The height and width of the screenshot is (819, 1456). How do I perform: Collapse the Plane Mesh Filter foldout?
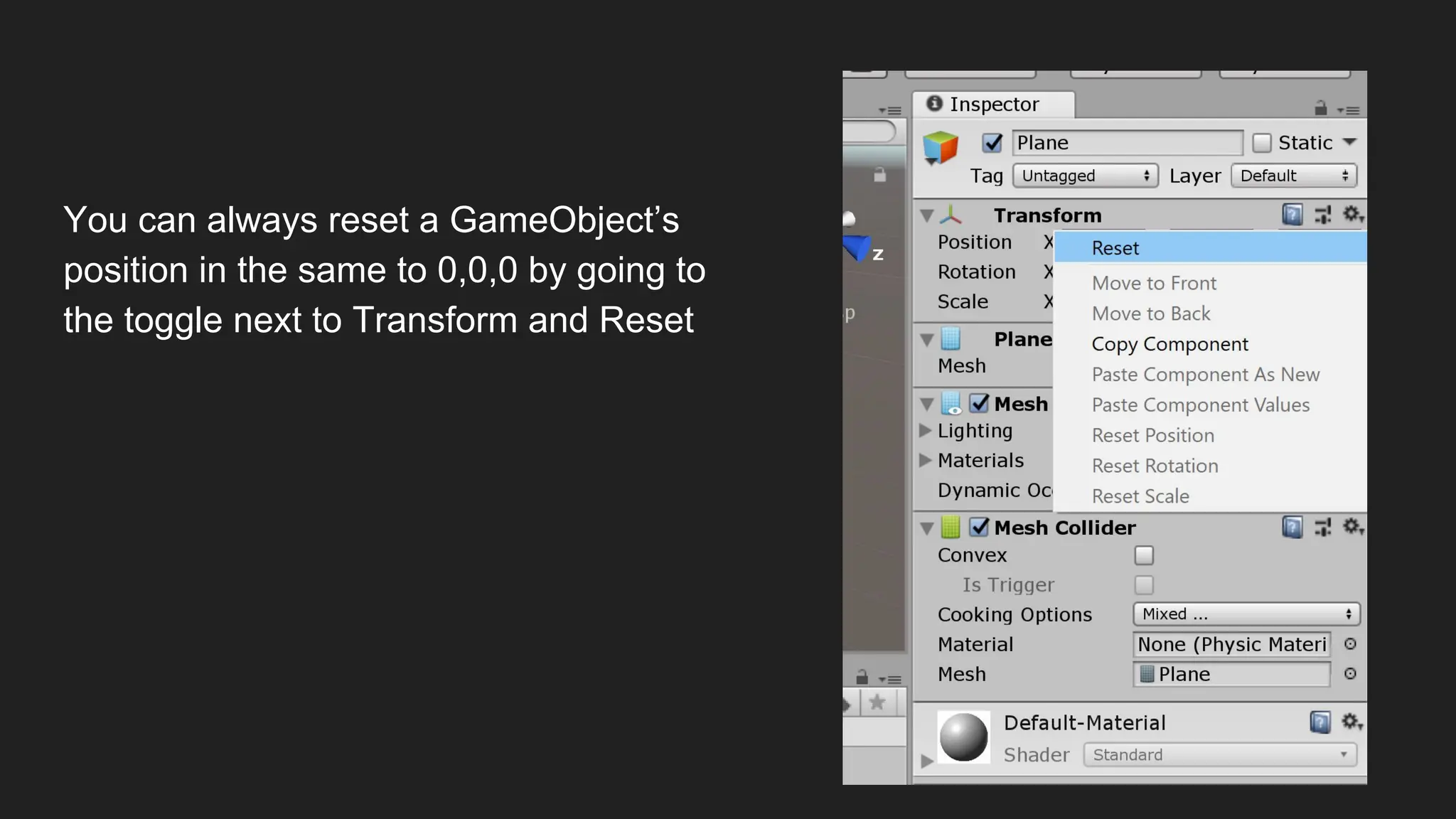tap(926, 340)
